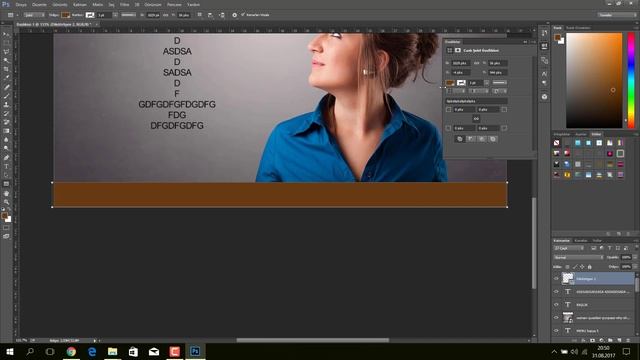Select the Lasso tool
This screenshot has height=360, width=640.
click(x=6, y=52)
